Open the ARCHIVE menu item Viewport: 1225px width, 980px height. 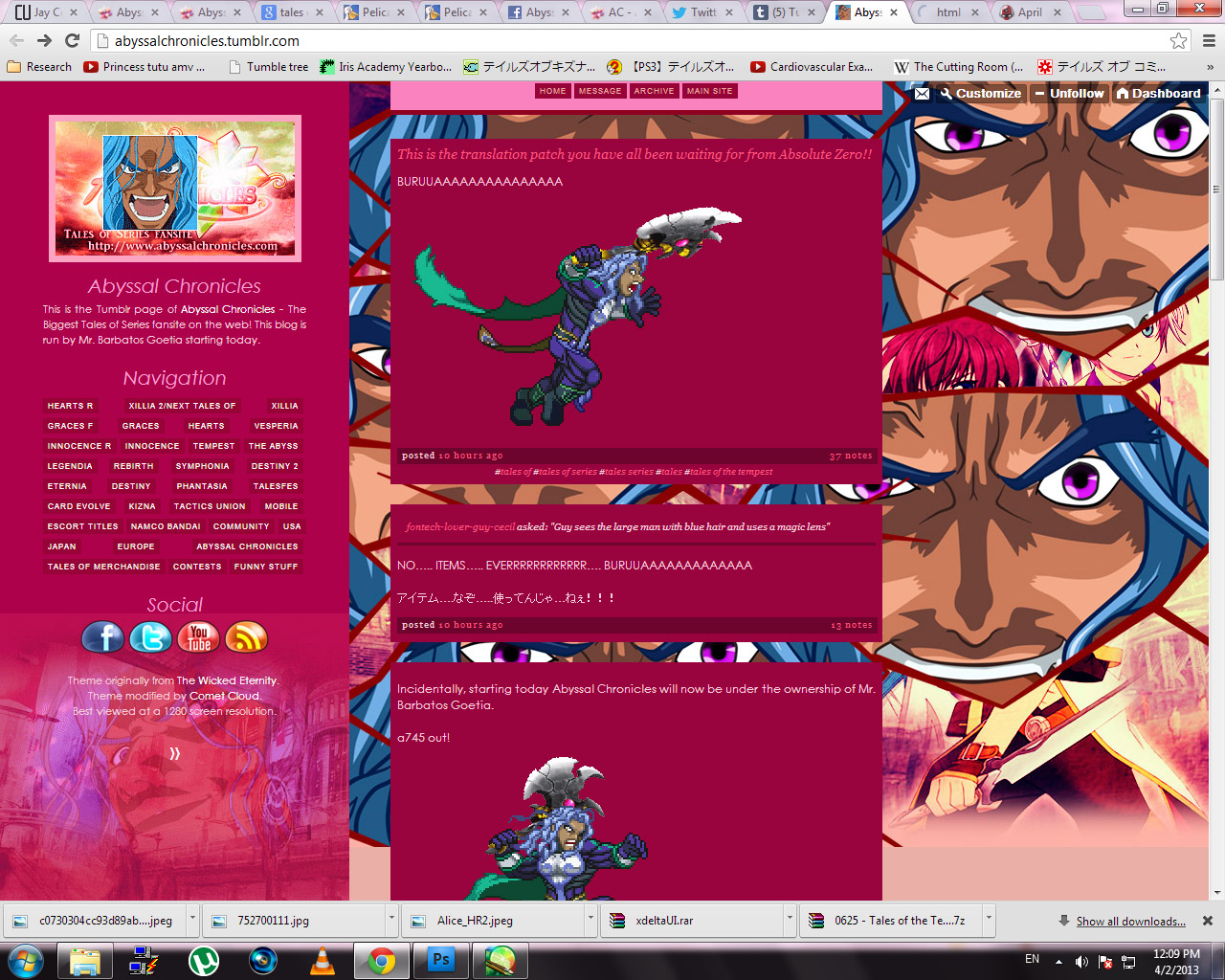click(654, 91)
